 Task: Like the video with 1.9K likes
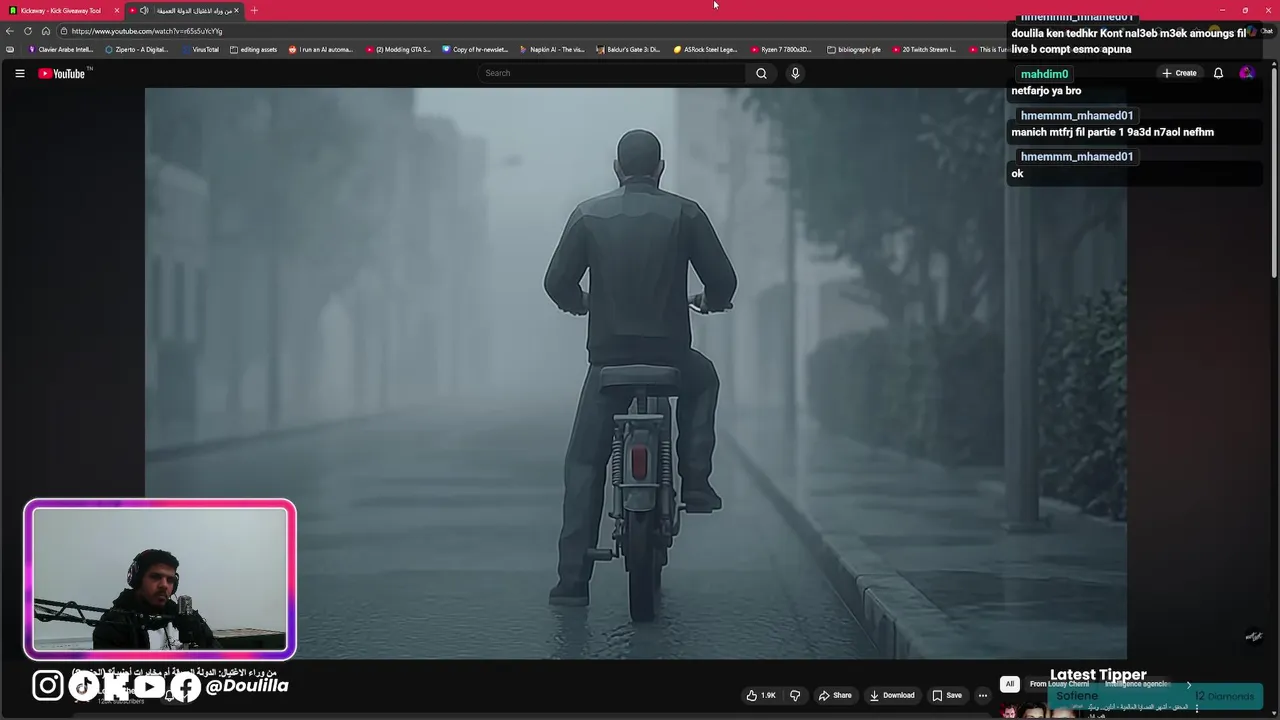(761, 695)
